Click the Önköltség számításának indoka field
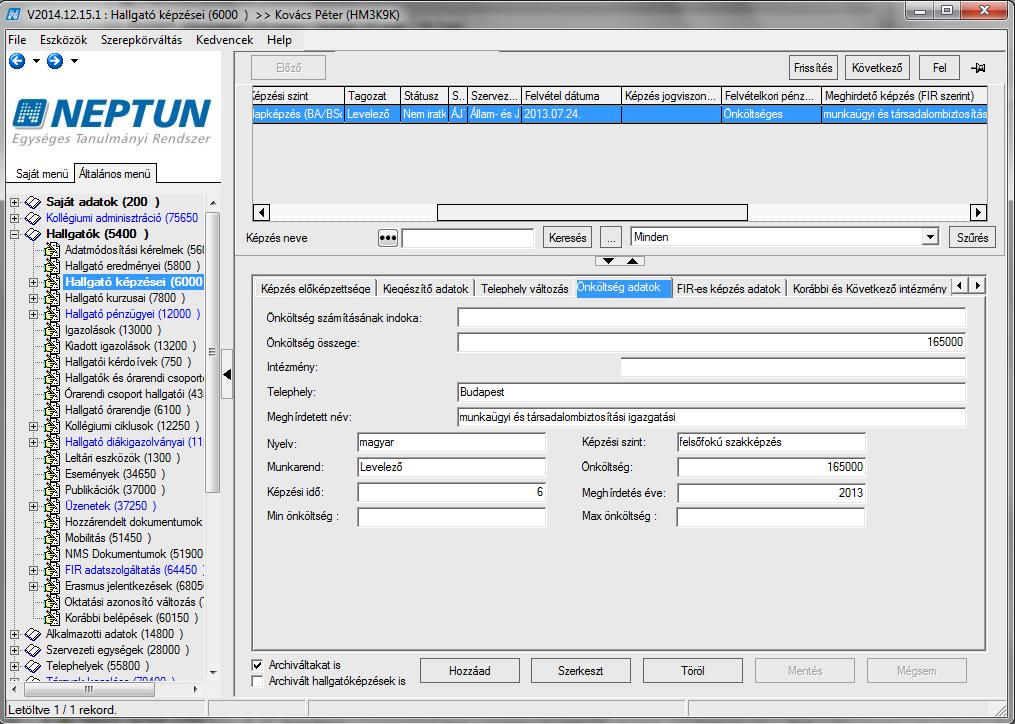1015x724 pixels. [711, 317]
